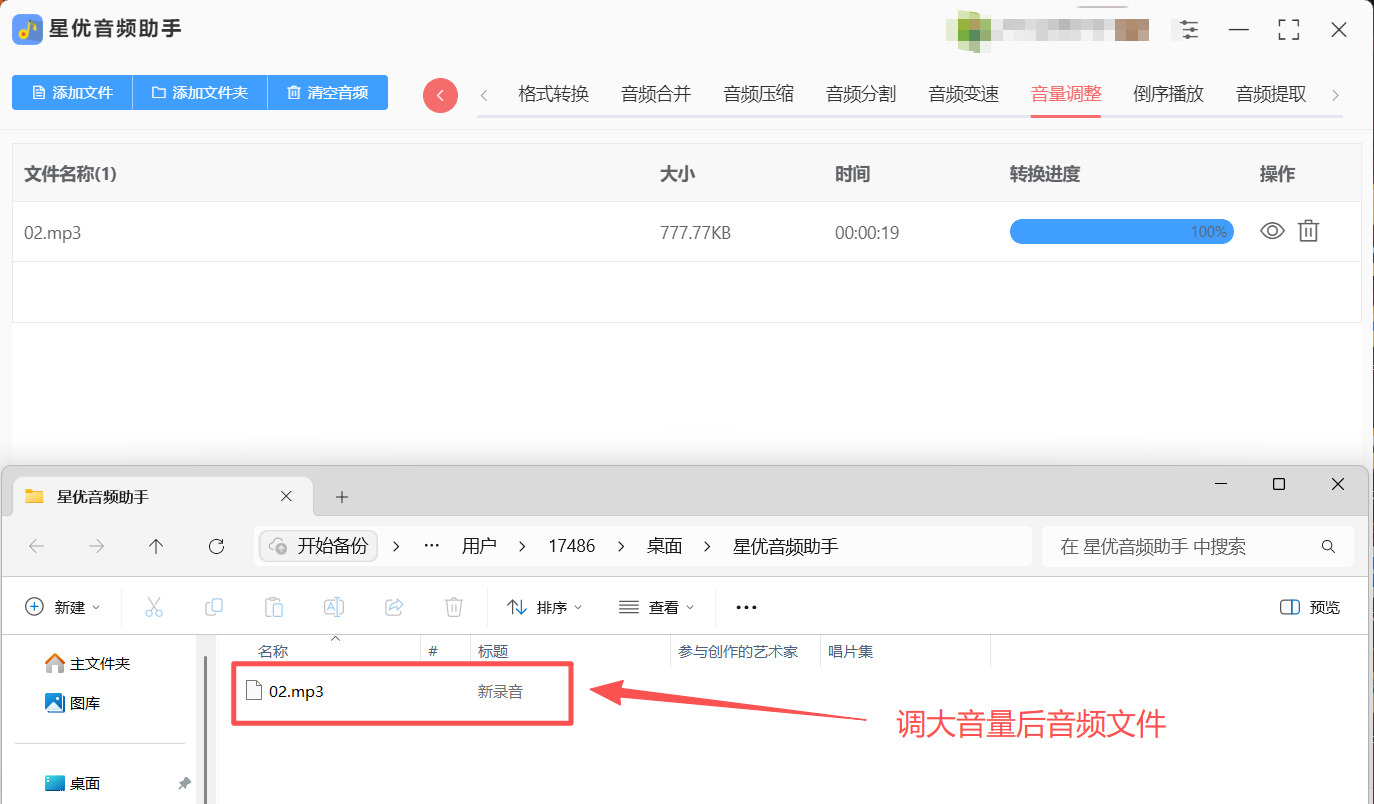The width and height of the screenshot is (1374, 804).
Task: Click the 添加文件夹 button
Action: coord(200,93)
